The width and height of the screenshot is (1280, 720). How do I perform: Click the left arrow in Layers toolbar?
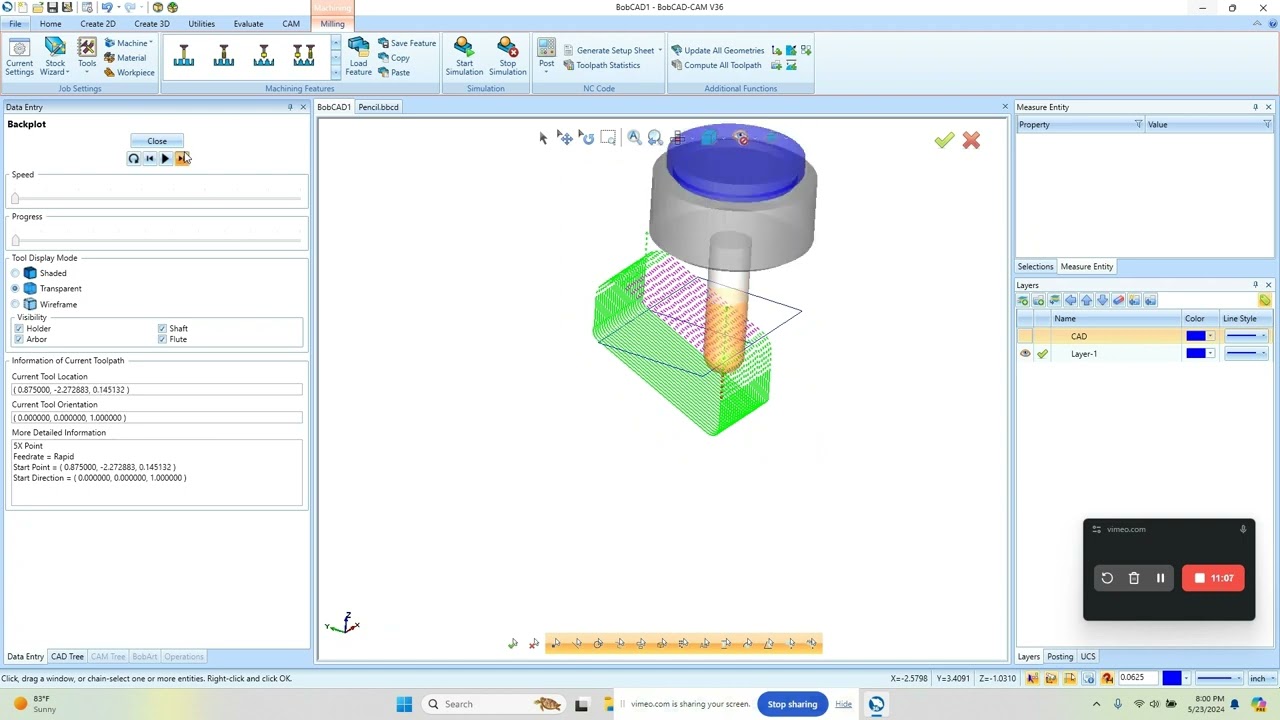pyautogui.click(x=1070, y=300)
